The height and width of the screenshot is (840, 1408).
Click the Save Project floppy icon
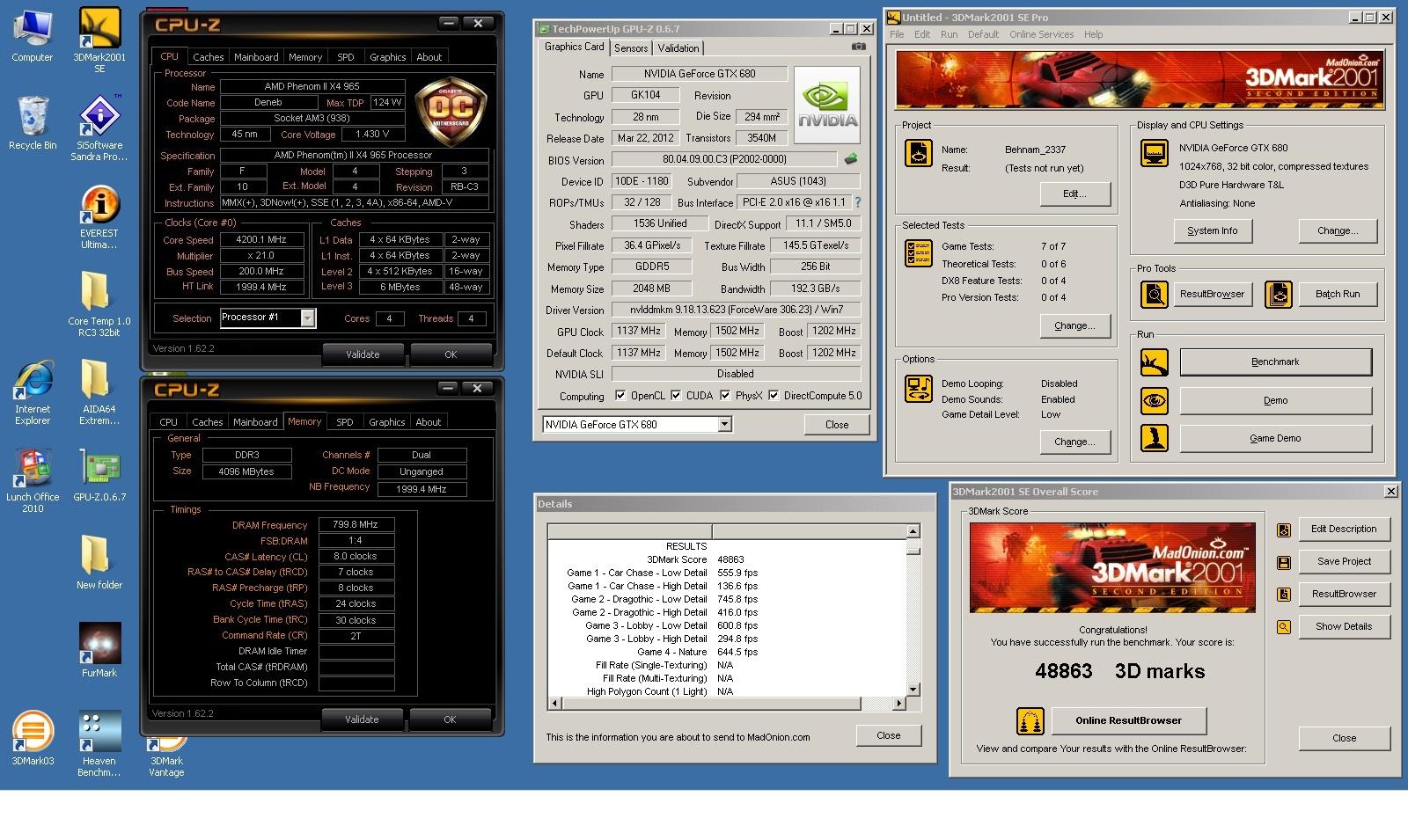tap(1284, 562)
